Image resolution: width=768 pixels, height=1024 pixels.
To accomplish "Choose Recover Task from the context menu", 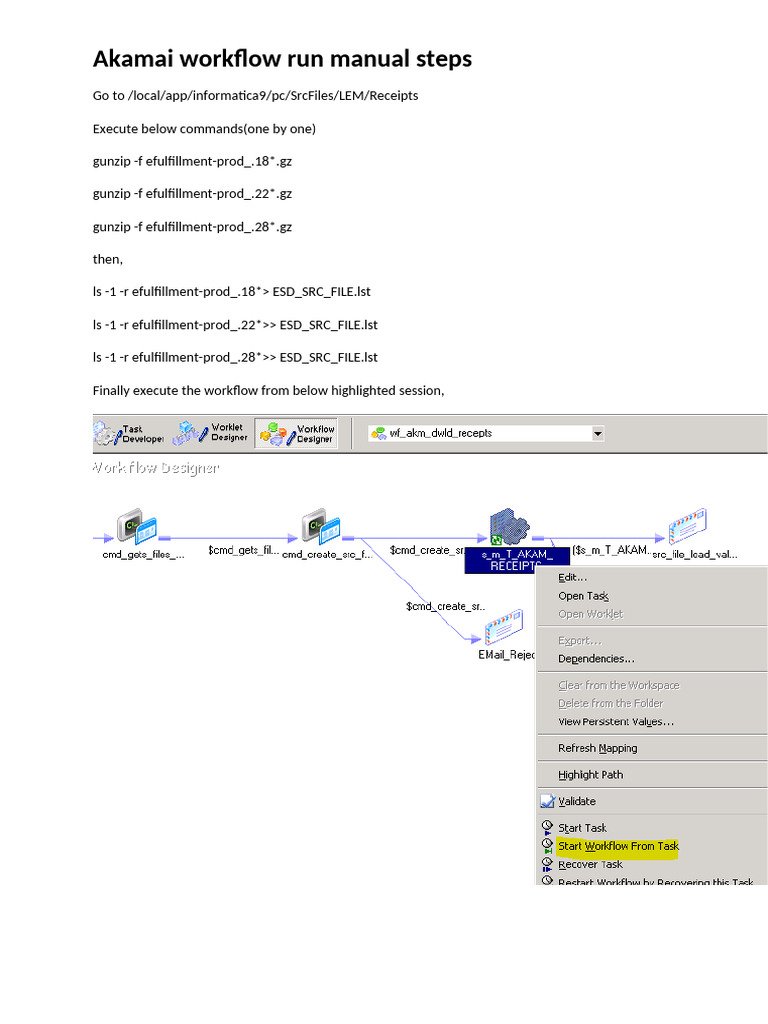I will coord(590,864).
